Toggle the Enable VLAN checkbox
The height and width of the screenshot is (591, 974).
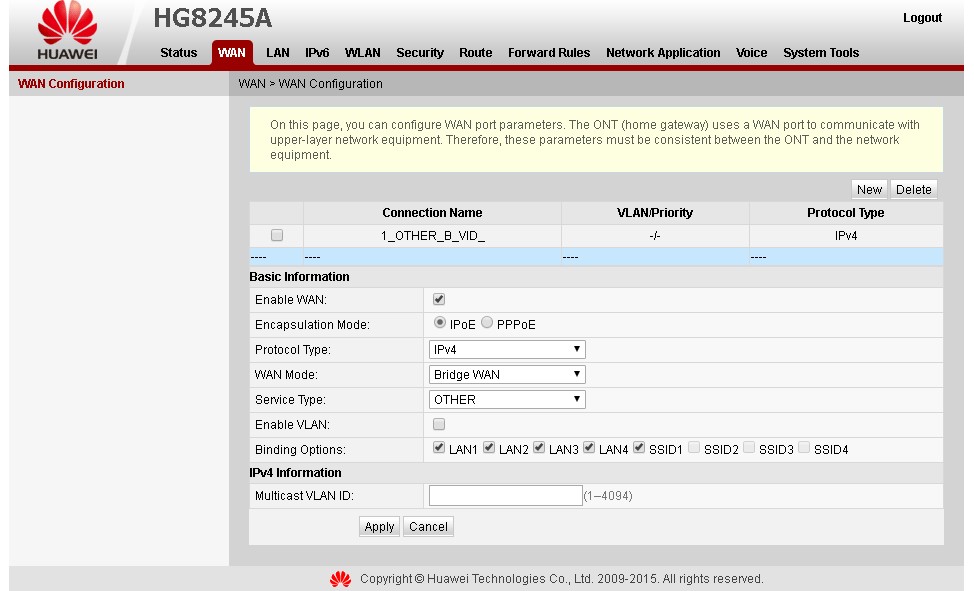[x=438, y=424]
